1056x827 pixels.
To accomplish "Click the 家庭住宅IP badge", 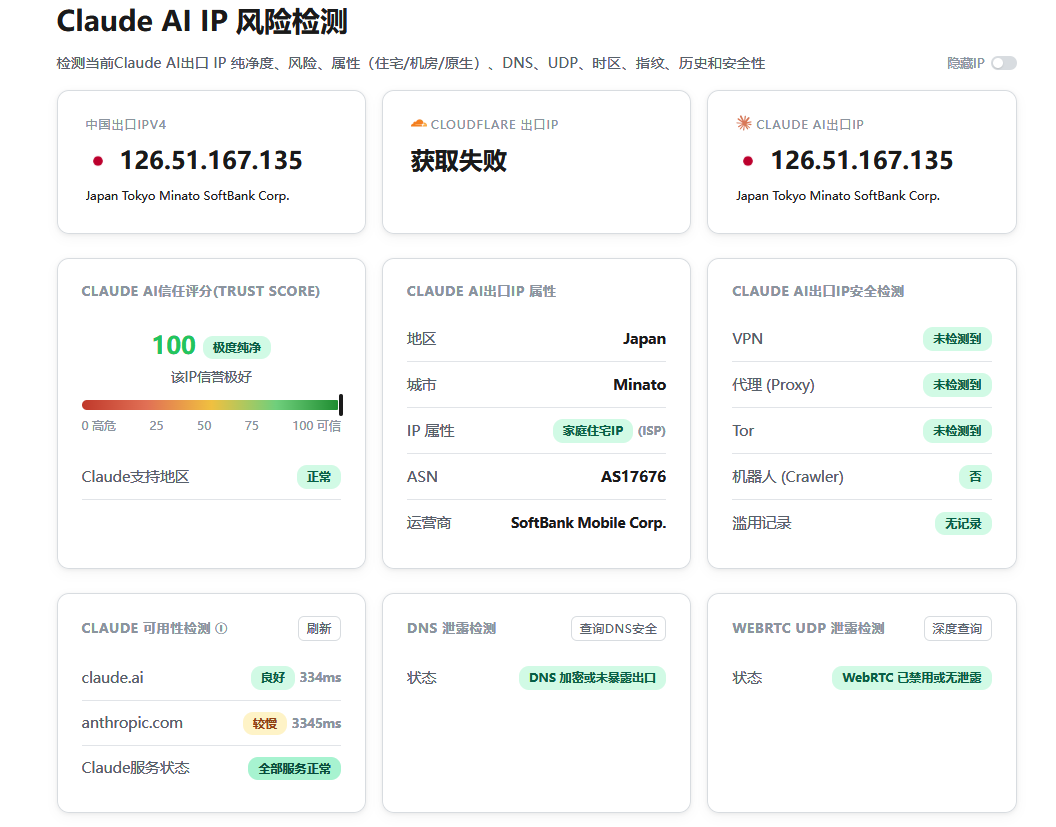I will click(593, 430).
